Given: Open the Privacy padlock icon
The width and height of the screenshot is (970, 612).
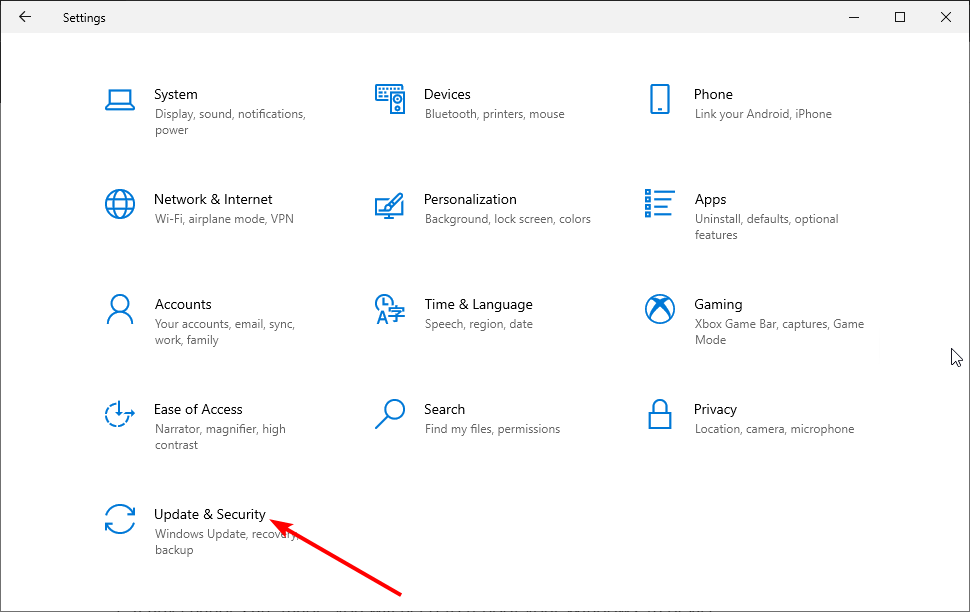Looking at the screenshot, I should point(659,414).
